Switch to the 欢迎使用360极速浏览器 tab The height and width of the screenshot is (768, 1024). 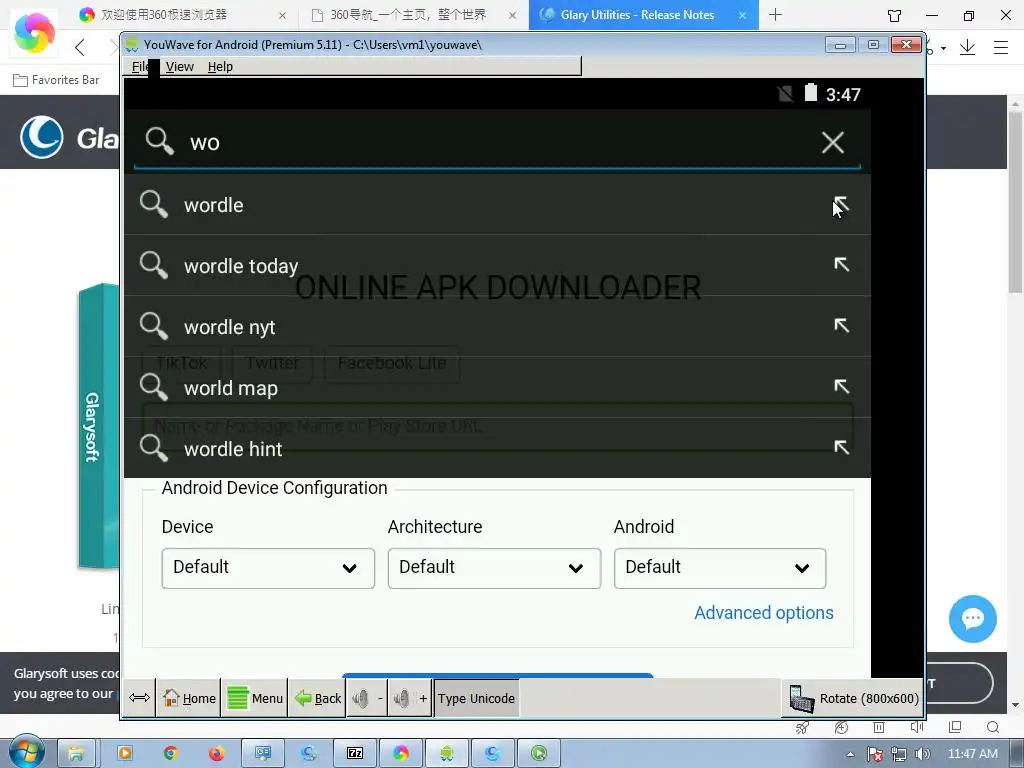click(x=182, y=14)
